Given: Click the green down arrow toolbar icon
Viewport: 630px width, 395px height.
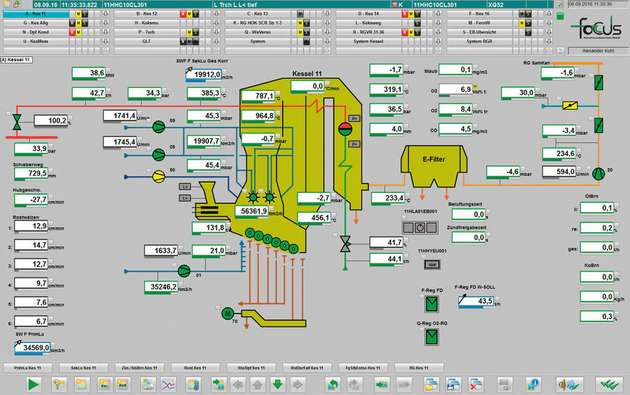Looking at the screenshot, I should point(278,385).
